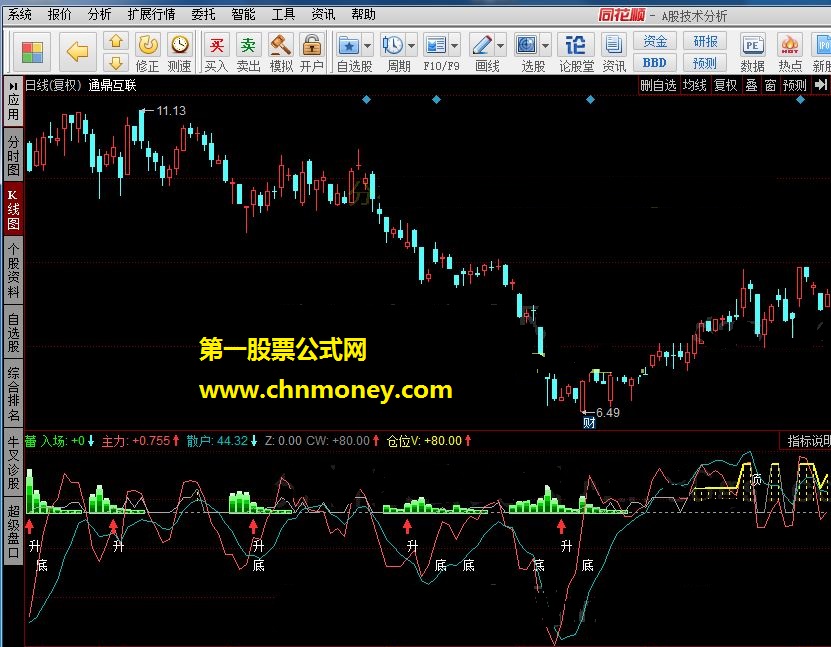Screen dimensions: 831x647
Task: Click the 财 marker below the chart
Action: (x=589, y=422)
